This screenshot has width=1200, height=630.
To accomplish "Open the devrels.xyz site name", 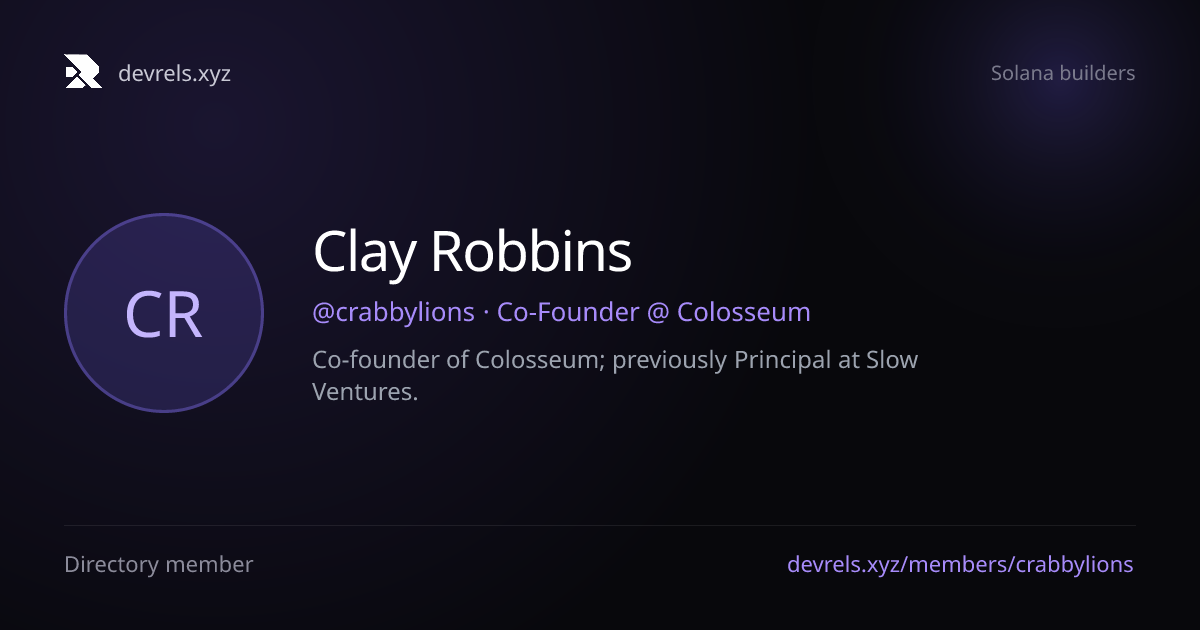I will coord(174,73).
